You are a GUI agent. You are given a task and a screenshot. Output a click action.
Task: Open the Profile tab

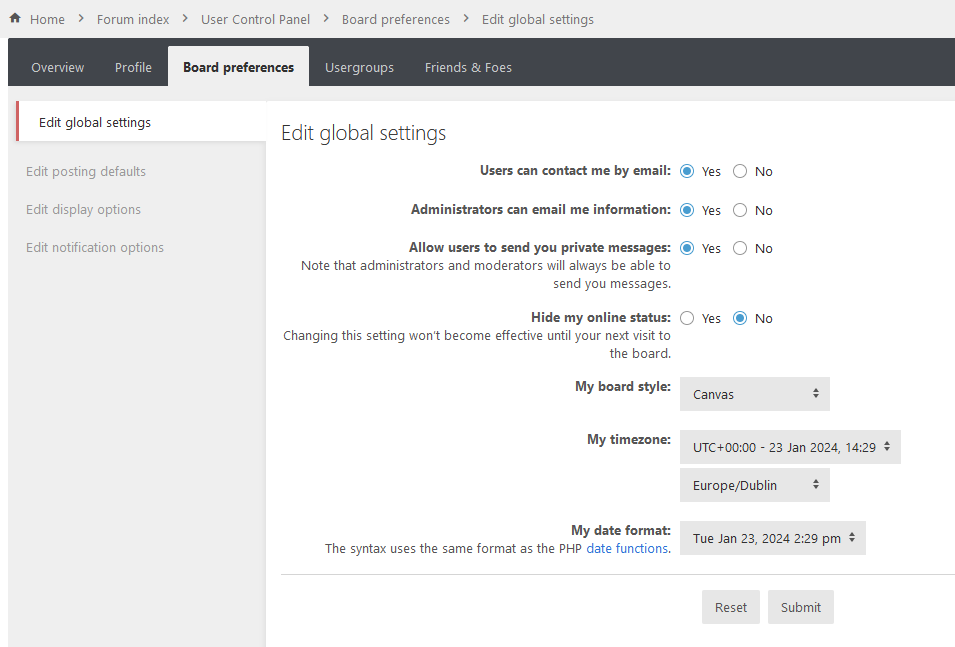pos(133,67)
